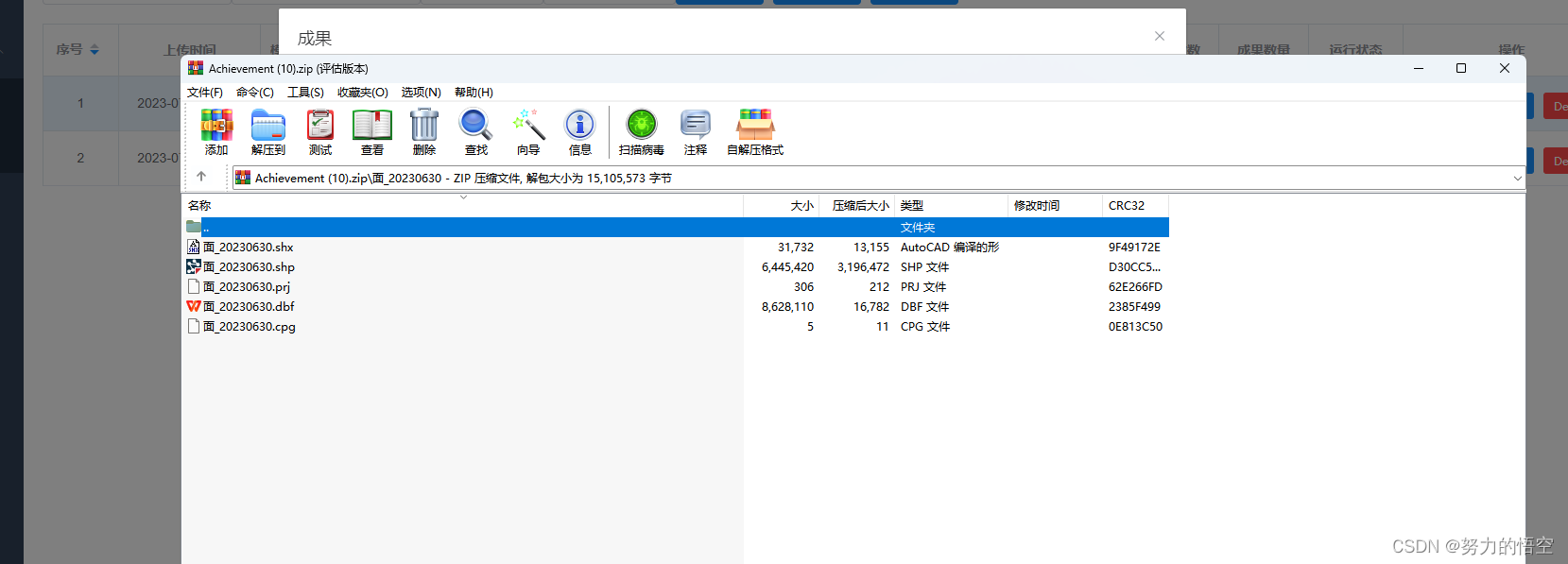Viewport: 1568px width, 564px height.
Task: Open the 选项(N) menu
Action: 422,93
